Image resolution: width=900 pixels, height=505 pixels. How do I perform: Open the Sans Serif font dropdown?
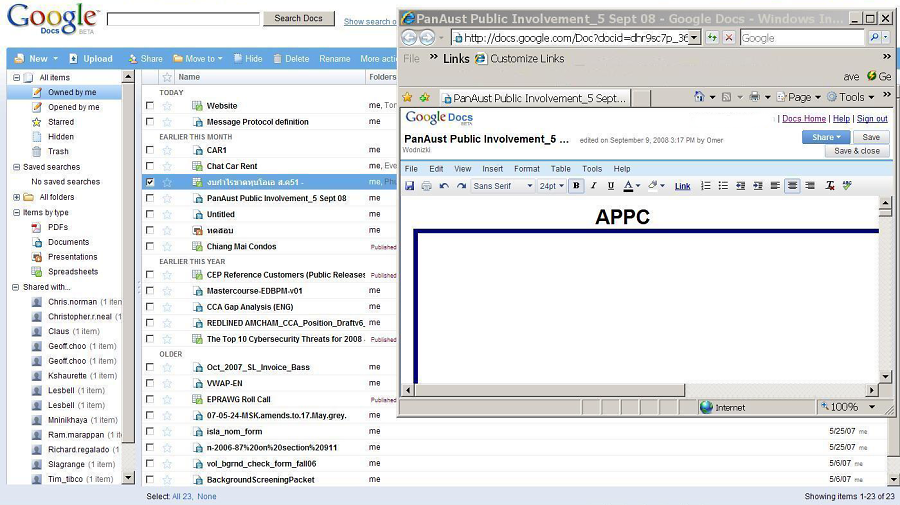(x=503, y=186)
